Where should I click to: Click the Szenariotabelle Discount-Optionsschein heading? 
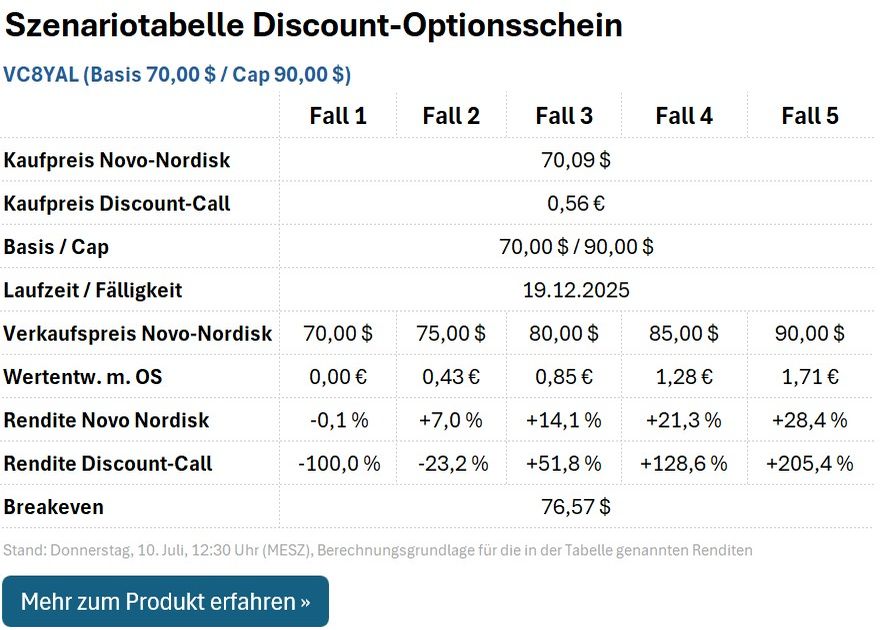click(314, 26)
